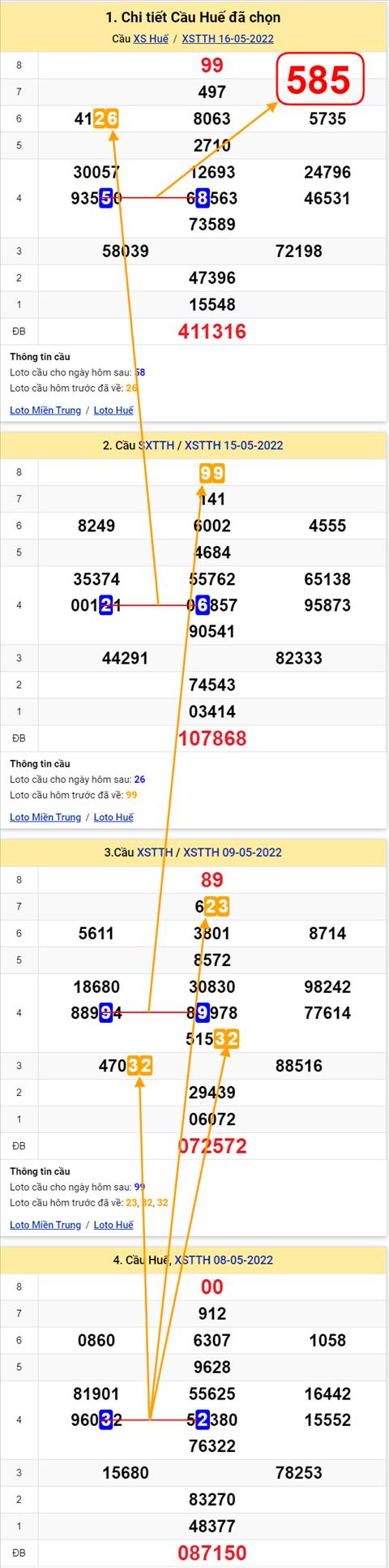Viewport: 389px width, 1568px height.
Task: Open the SXTTH link in the second header
Action: pos(156,445)
